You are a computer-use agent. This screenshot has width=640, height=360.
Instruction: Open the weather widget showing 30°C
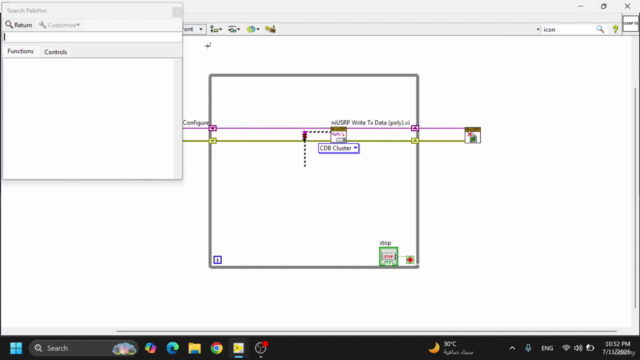coord(451,348)
